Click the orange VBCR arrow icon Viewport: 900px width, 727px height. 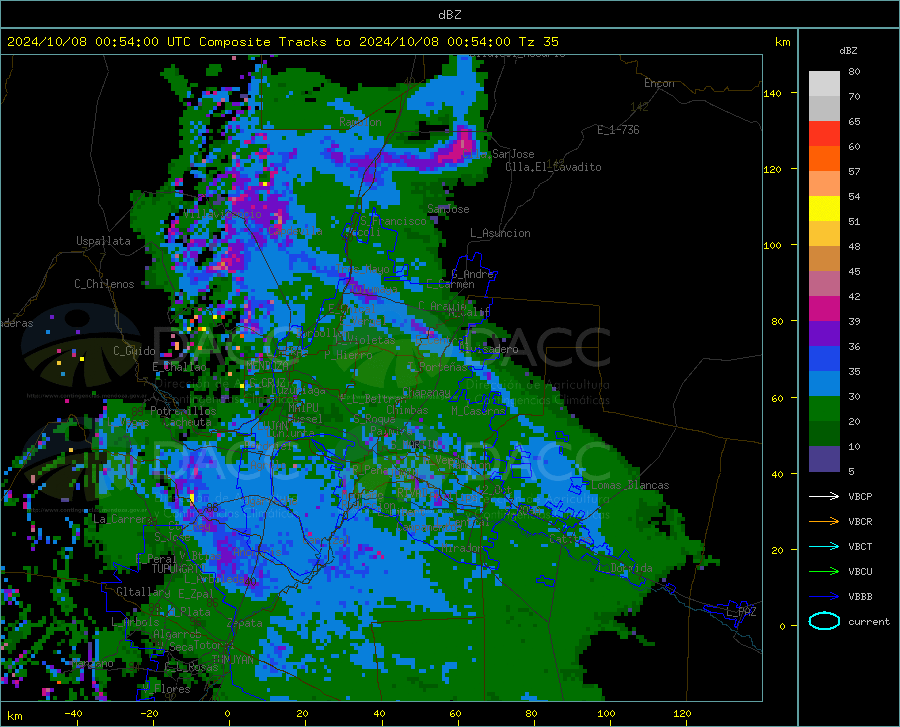coord(824,521)
